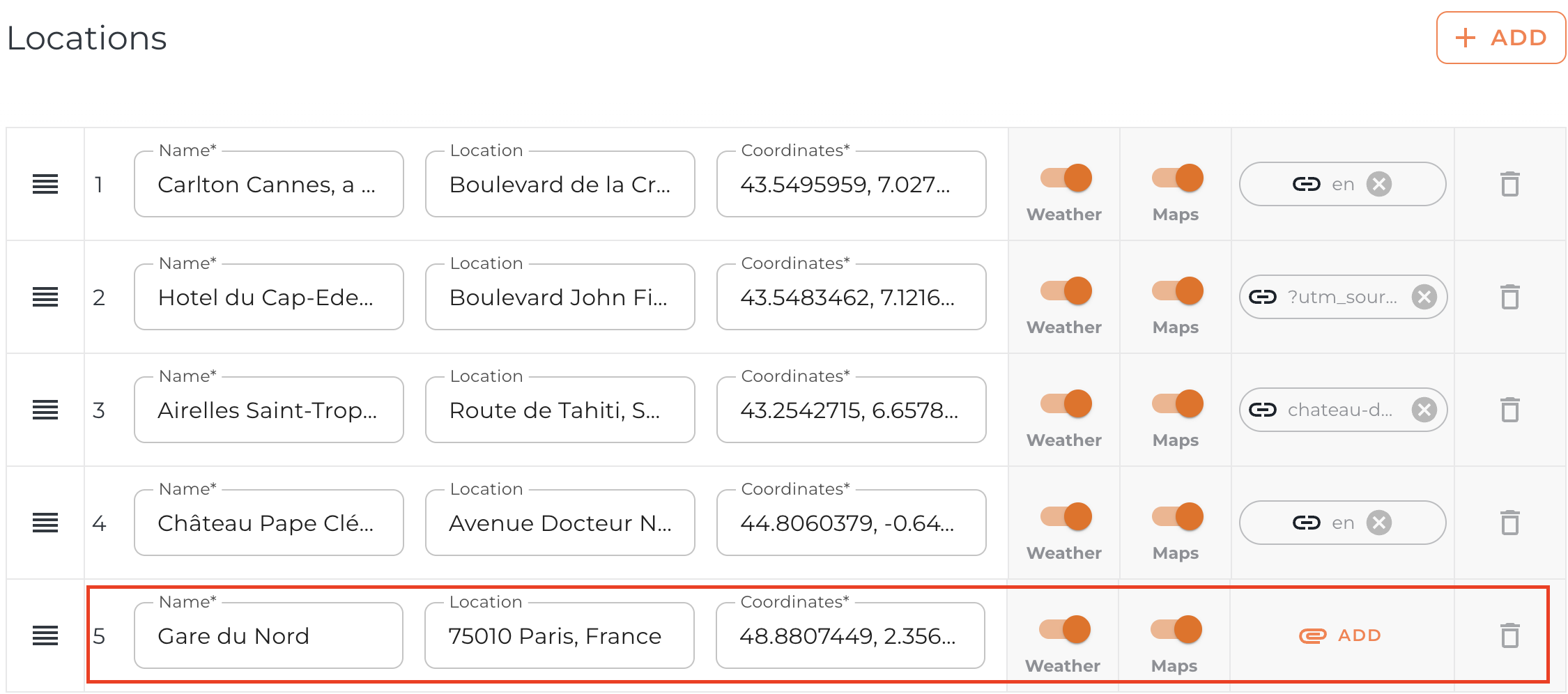The height and width of the screenshot is (694, 1568).
Task: Remove the 'en' link from Château Pape row
Action: [1378, 523]
